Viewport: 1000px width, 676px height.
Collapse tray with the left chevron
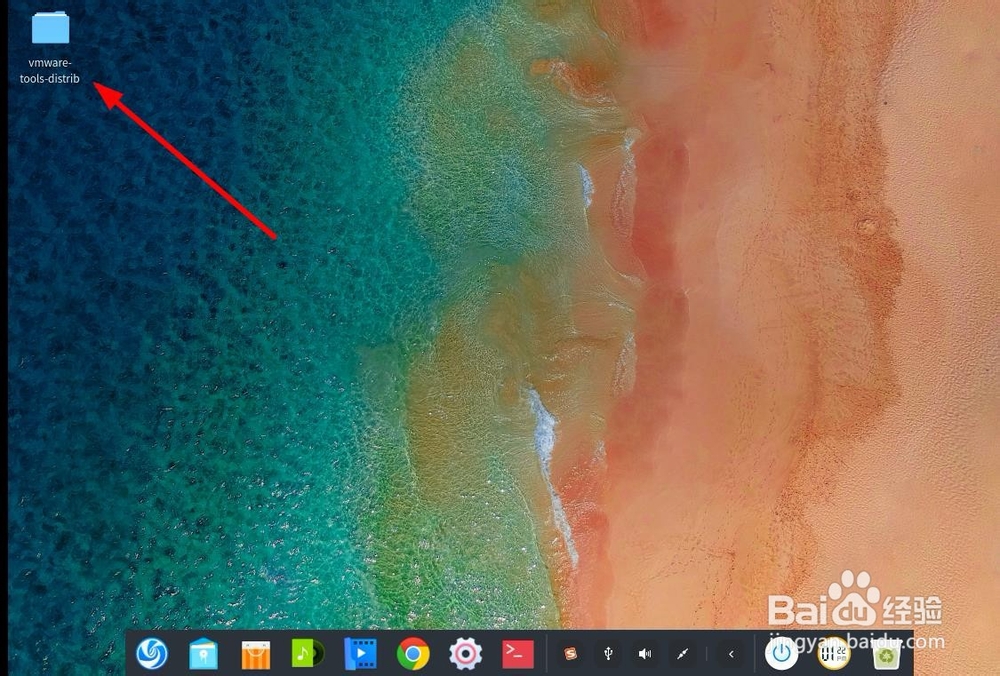click(x=731, y=654)
